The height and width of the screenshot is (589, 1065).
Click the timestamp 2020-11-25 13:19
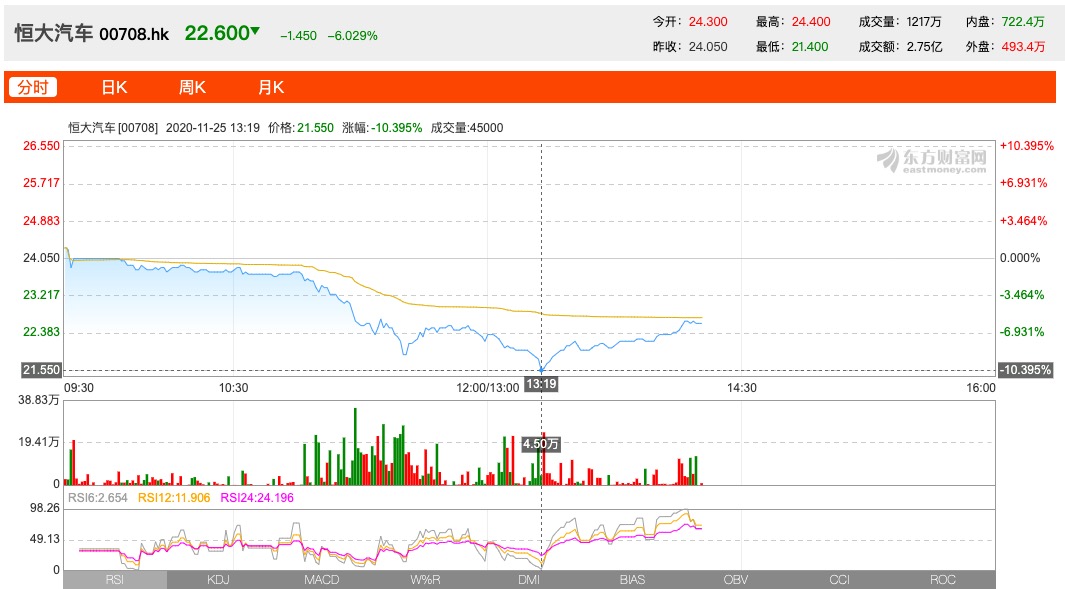213,128
